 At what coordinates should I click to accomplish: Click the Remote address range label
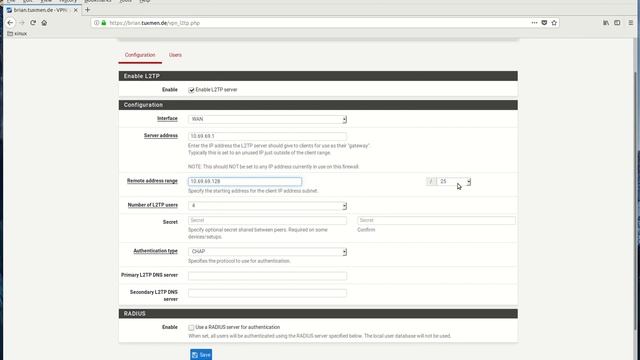click(x=152, y=181)
